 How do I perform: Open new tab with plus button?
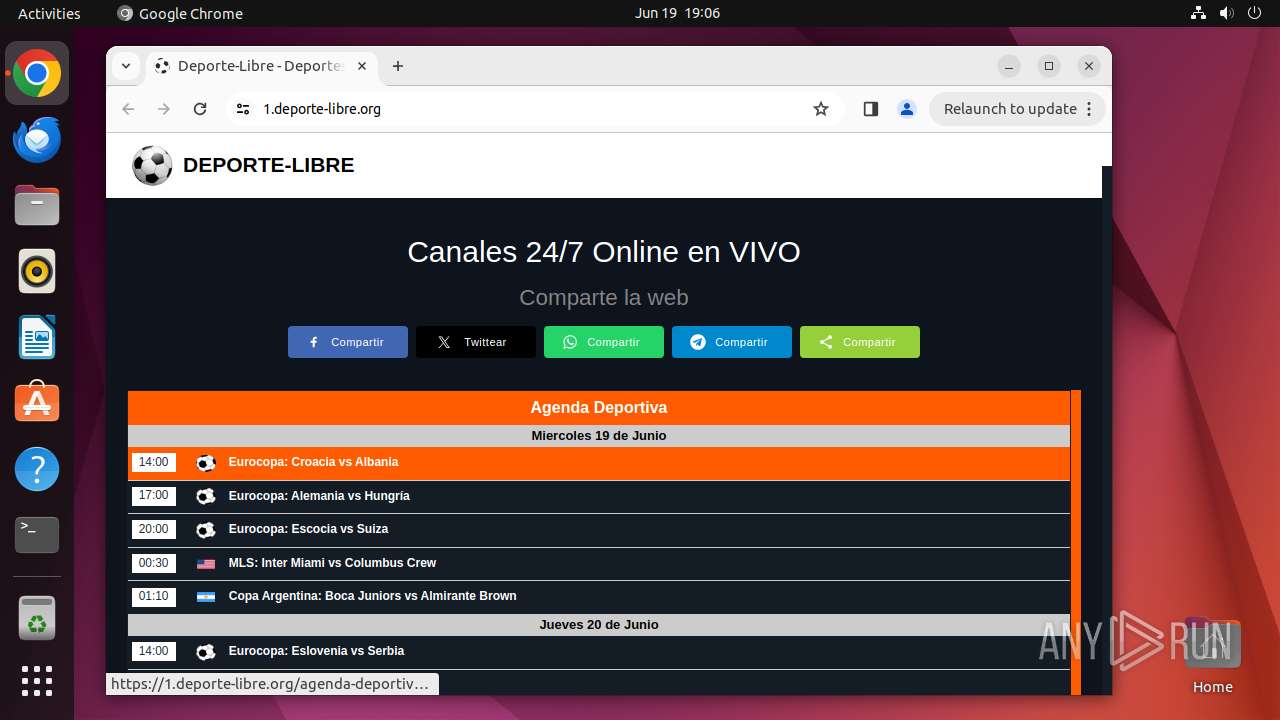(x=398, y=66)
